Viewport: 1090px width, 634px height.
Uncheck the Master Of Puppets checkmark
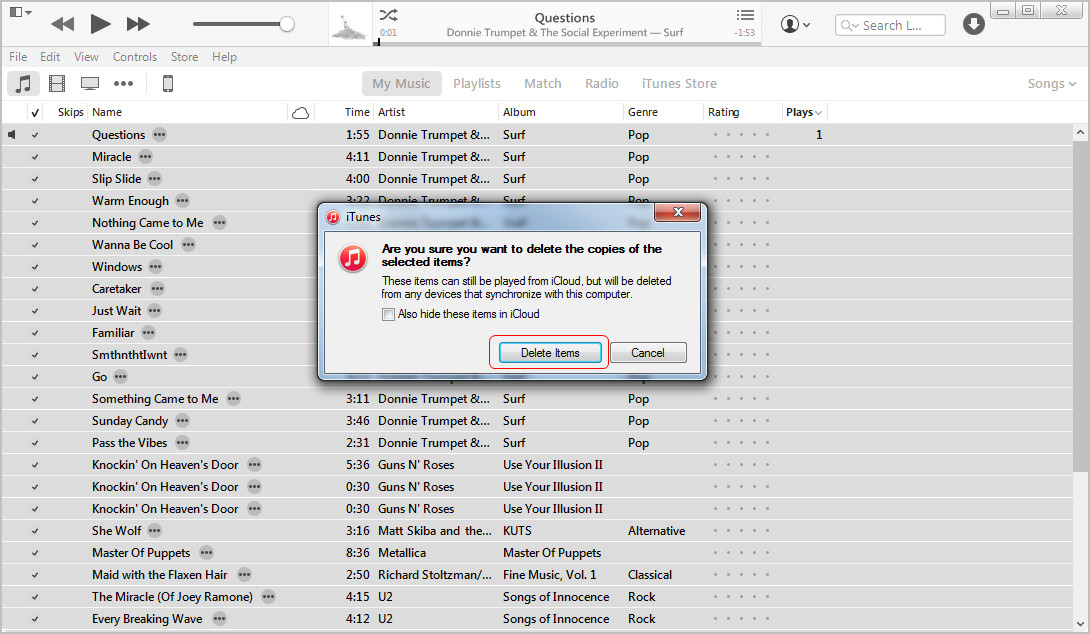click(35, 553)
